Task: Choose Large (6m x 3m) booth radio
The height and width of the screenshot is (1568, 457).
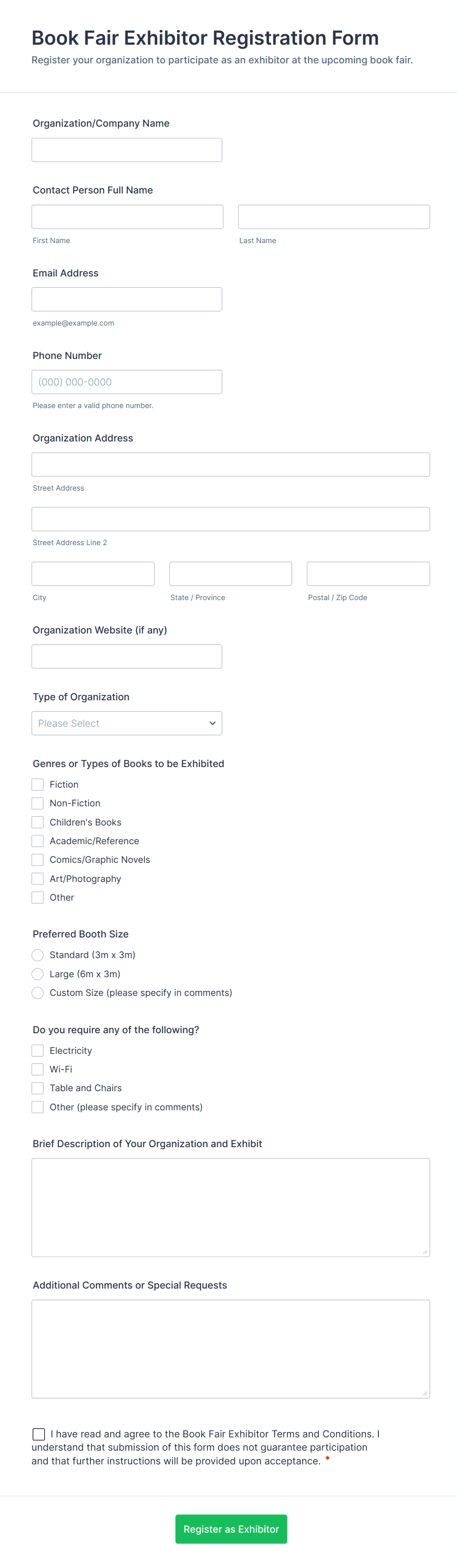Action: (38, 974)
